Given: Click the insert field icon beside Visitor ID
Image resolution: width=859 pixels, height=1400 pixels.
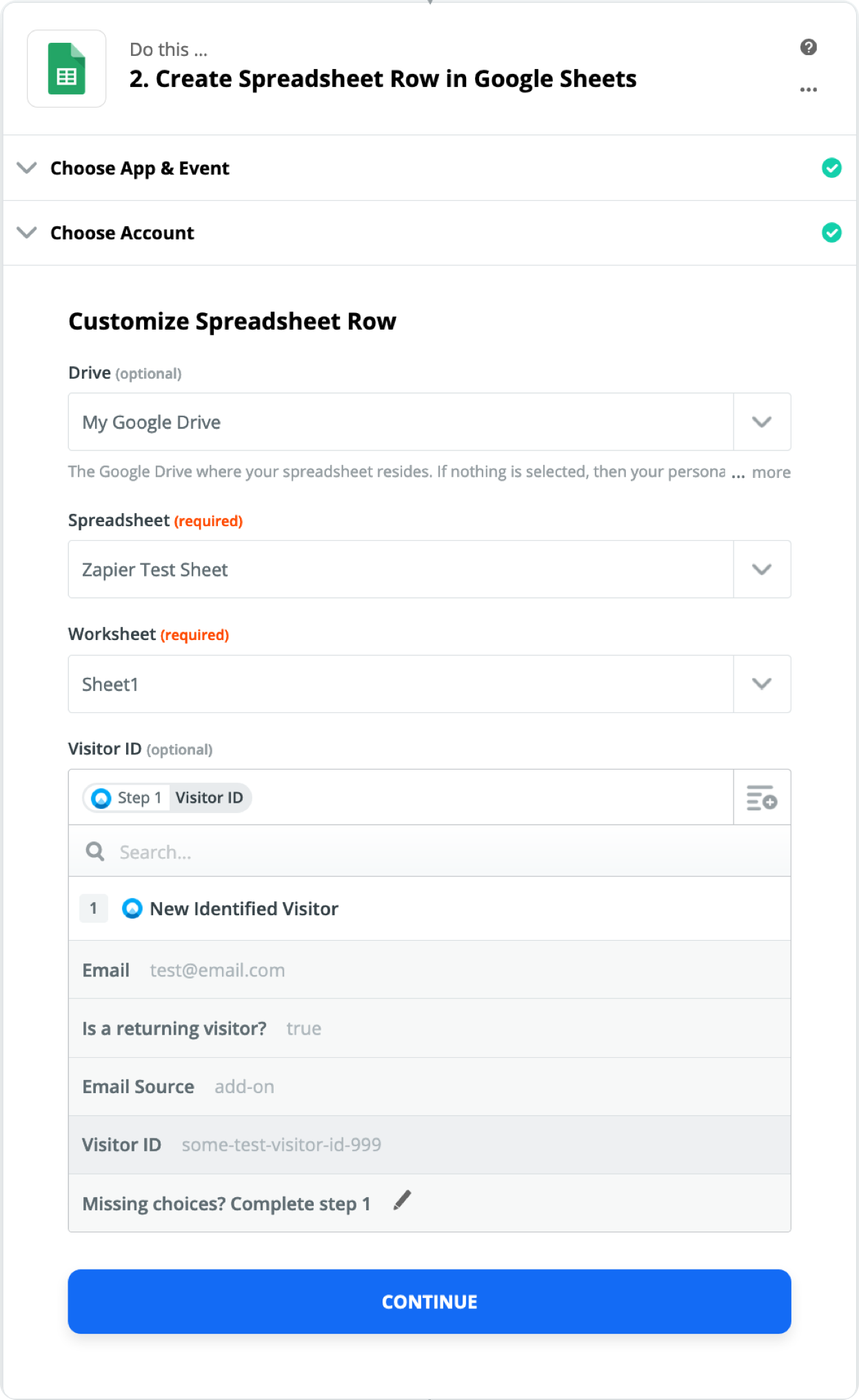Looking at the screenshot, I should 761,798.
